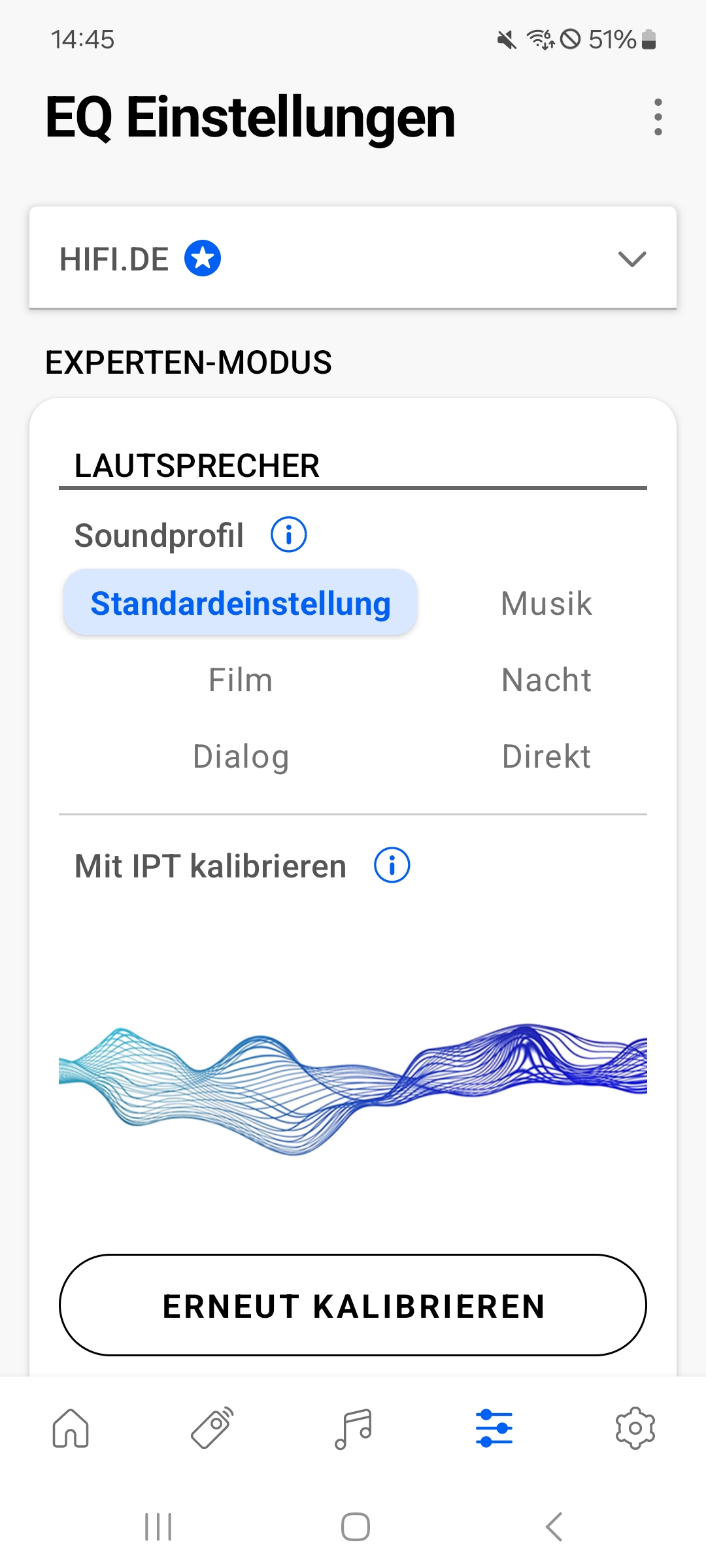Image resolution: width=706 pixels, height=1568 pixels.
Task: Enable the Nacht sound profile
Action: tap(546, 679)
